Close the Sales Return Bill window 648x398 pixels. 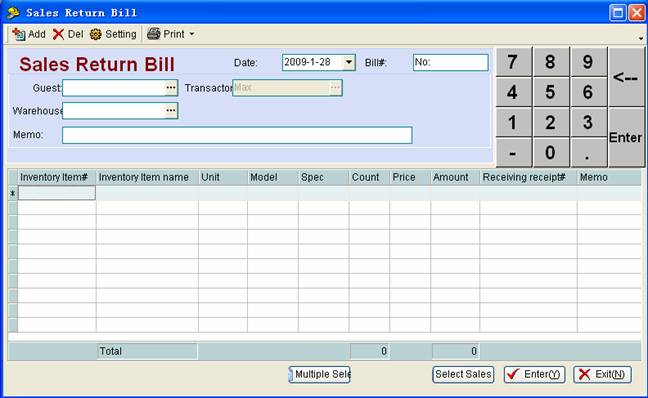pos(636,13)
